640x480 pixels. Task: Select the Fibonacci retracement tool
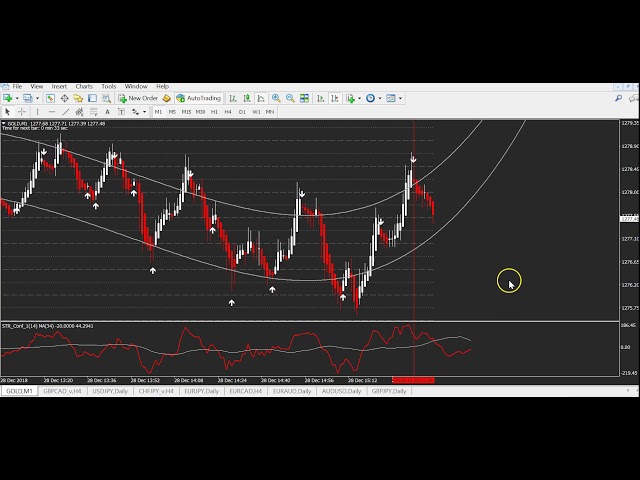click(x=93, y=112)
